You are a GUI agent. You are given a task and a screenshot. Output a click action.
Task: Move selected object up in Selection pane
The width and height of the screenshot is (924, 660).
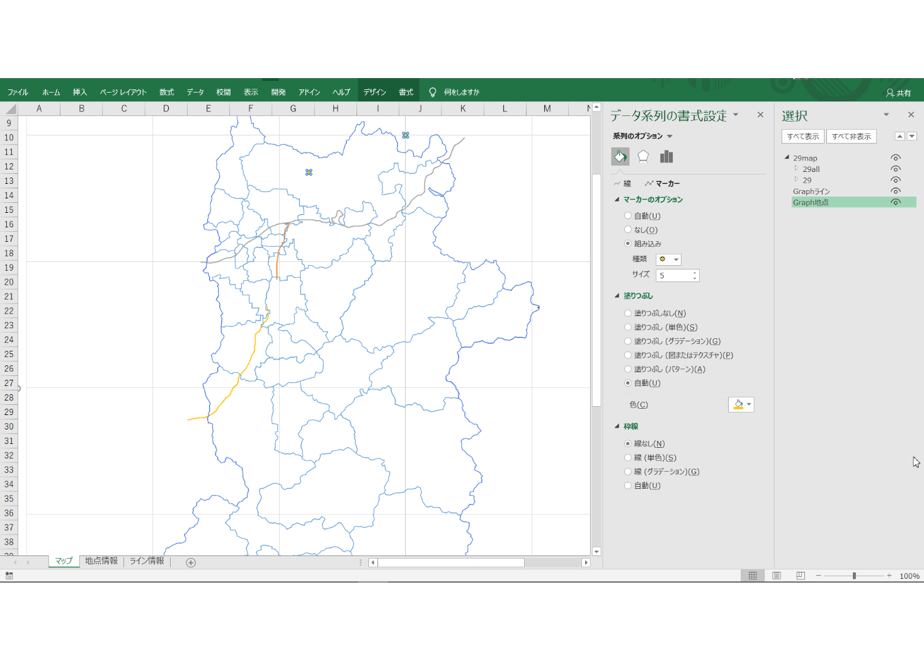899,137
